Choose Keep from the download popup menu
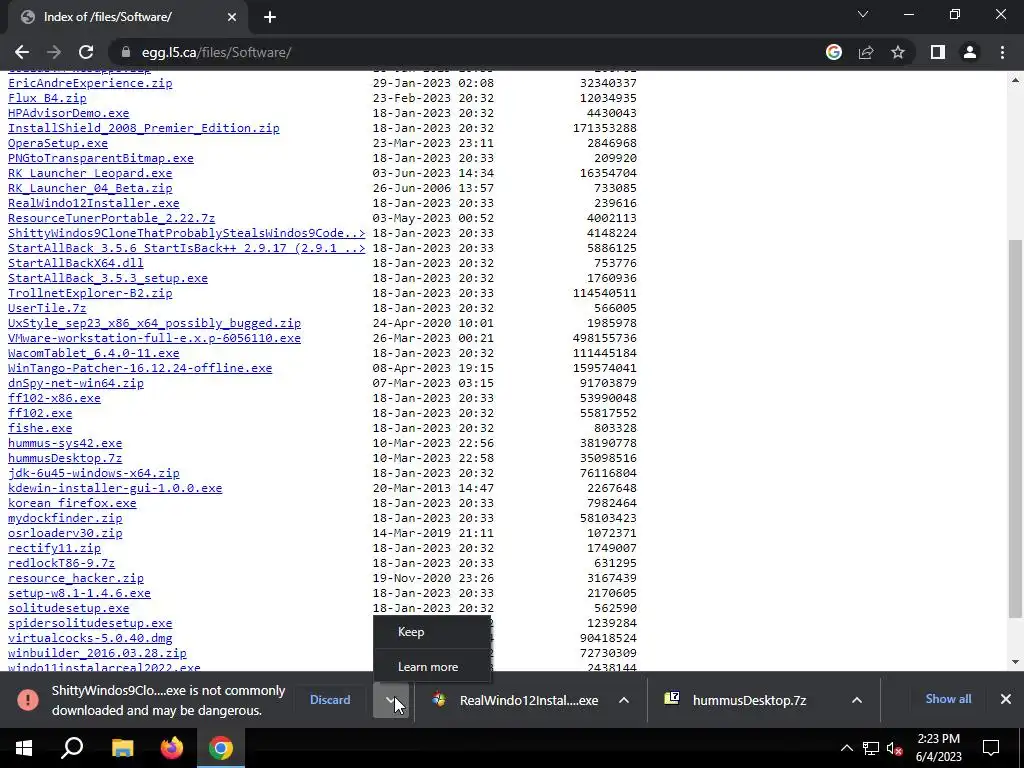 pos(432,632)
